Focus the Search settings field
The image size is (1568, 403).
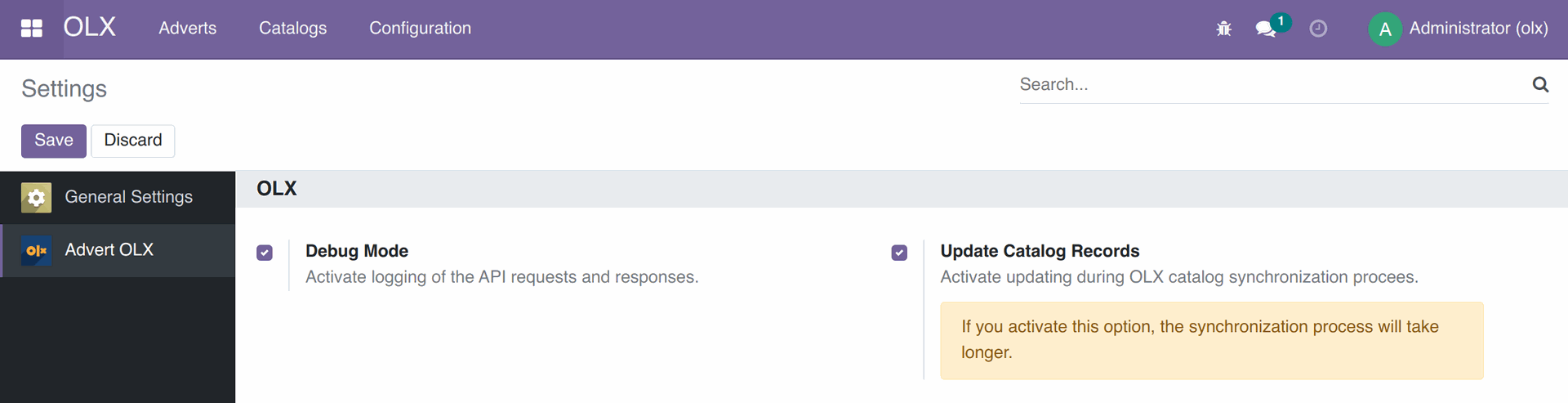pyautogui.click(x=1274, y=84)
